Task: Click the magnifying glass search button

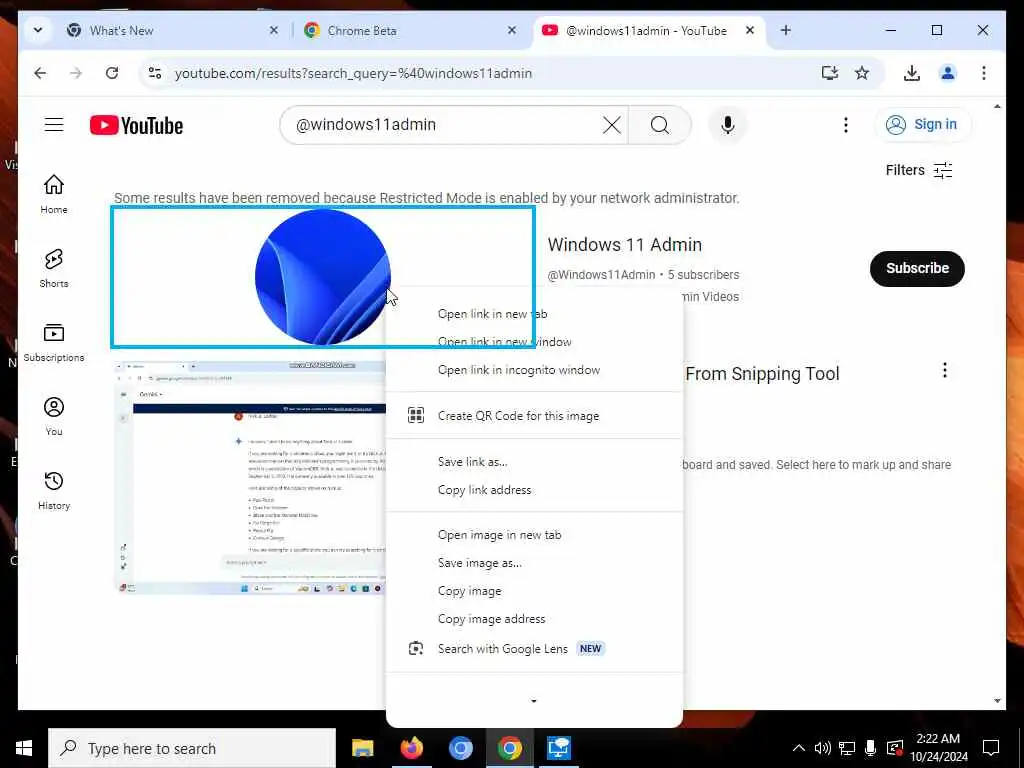Action: [660, 125]
